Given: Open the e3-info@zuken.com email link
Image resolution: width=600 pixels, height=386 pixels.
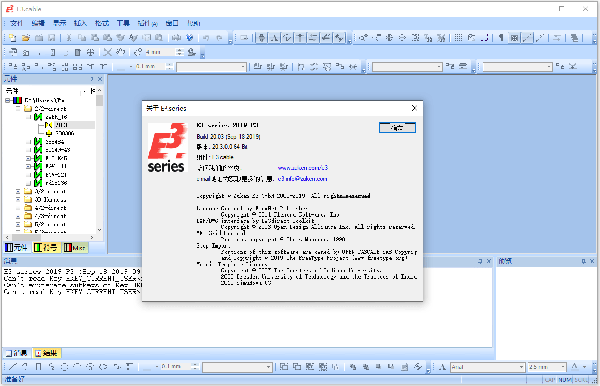Looking at the screenshot, I should [x=302, y=179].
